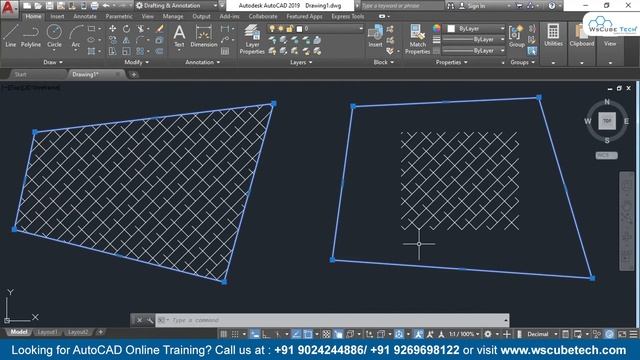
Task: Click the TOP face of the ViewCube
Action: pos(607,121)
